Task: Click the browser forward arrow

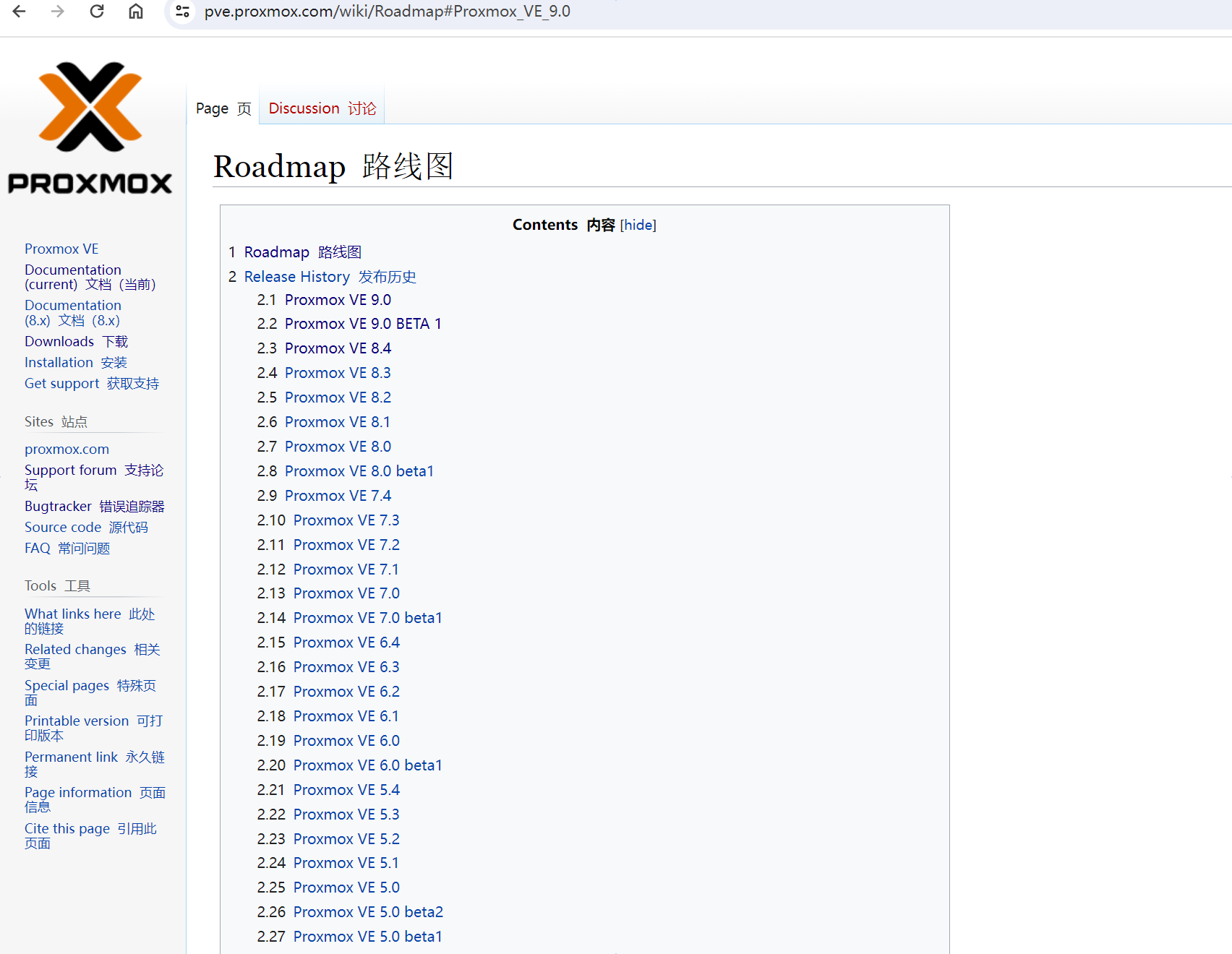Action: click(x=58, y=12)
